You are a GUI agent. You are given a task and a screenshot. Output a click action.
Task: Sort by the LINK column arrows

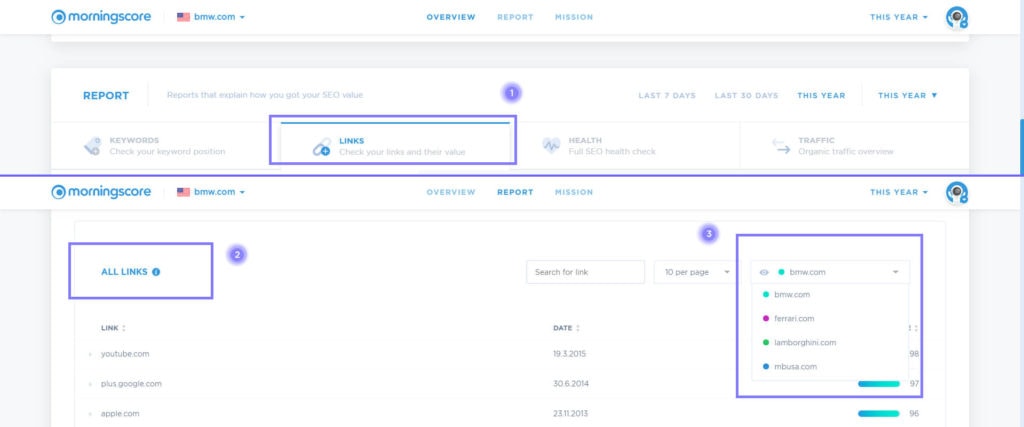pos(123,328)
